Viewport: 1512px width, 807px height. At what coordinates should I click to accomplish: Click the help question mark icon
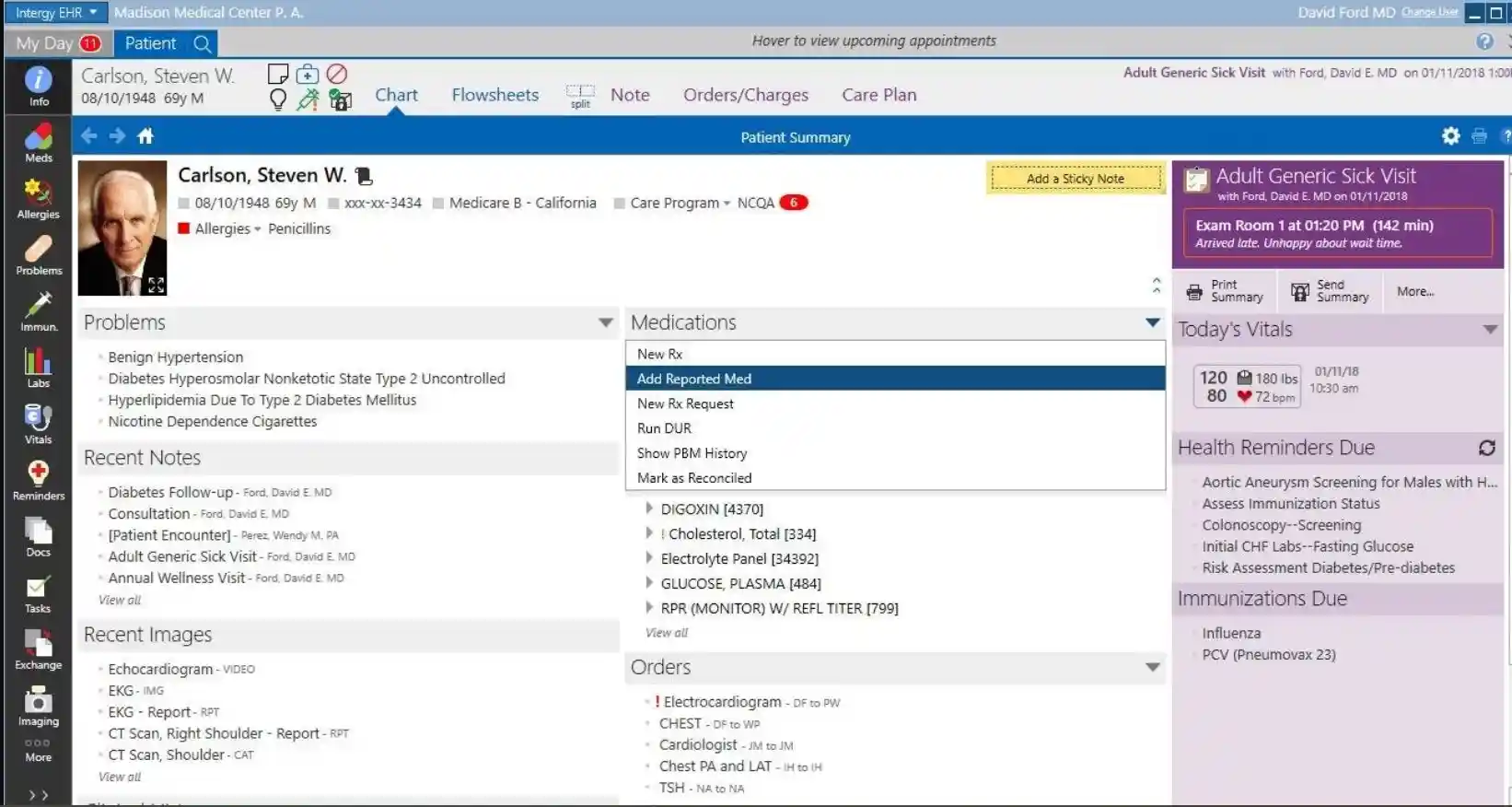[x=1484, y=41]
